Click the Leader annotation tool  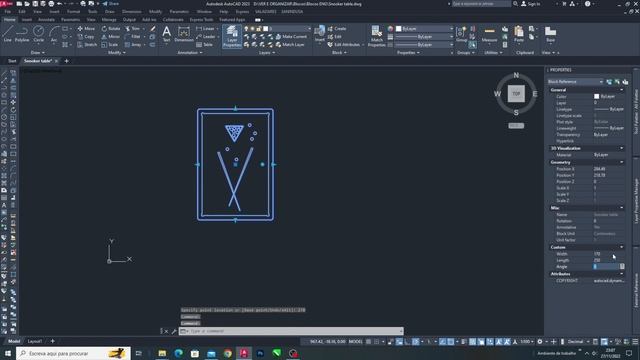205,37
